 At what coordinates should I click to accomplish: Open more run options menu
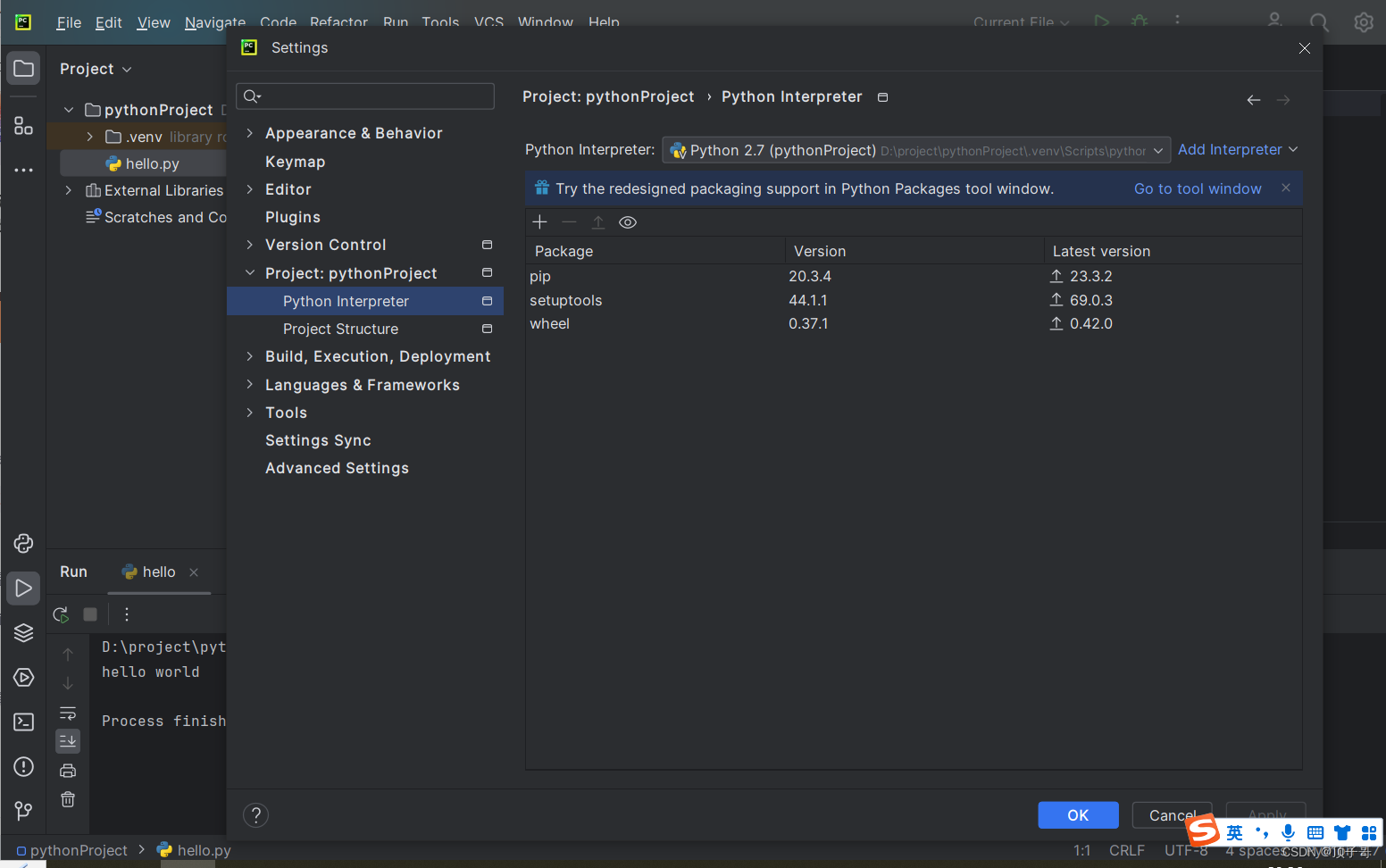tap(127, 614)
